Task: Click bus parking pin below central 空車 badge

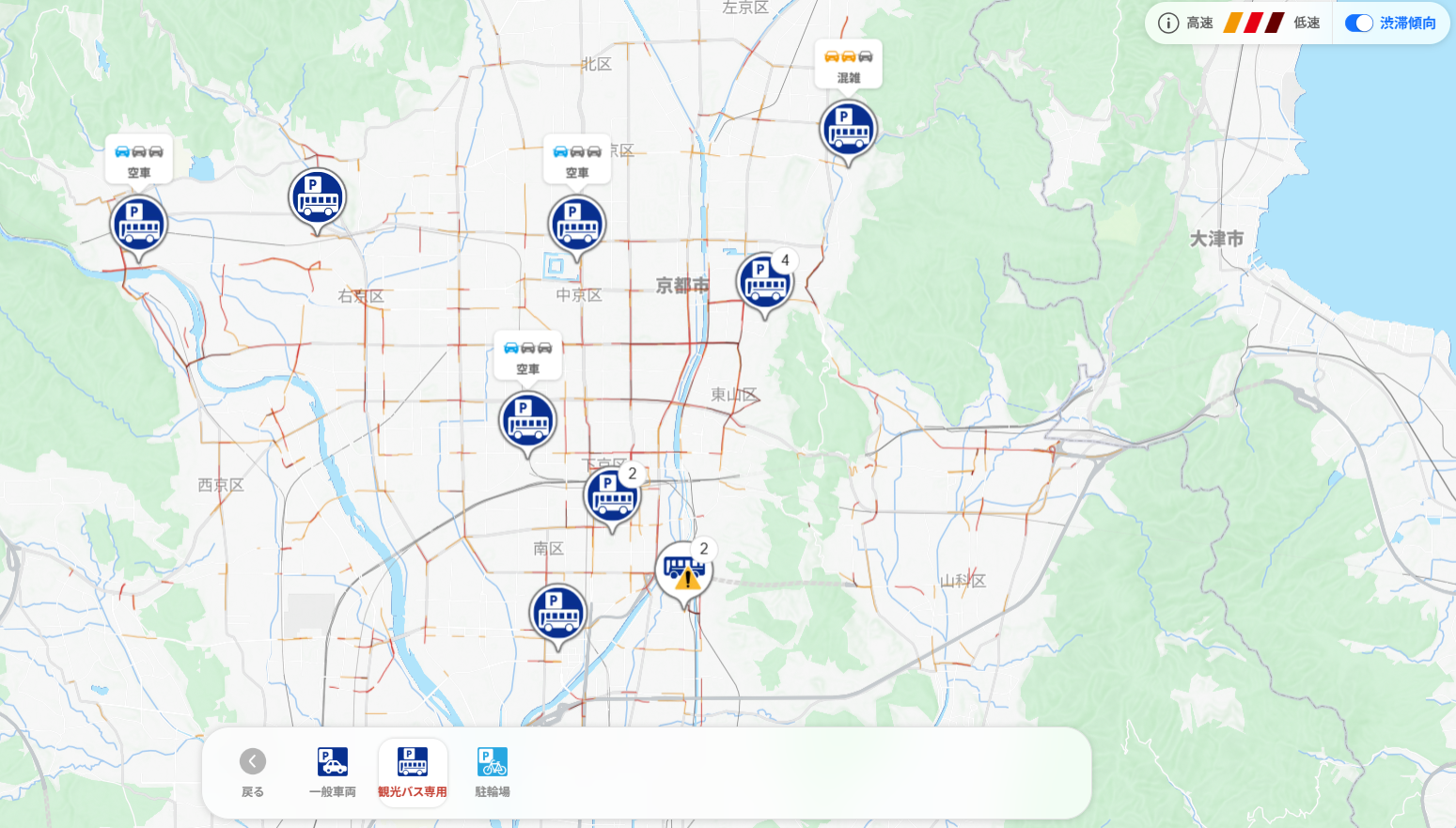Action: coord(527,421)
